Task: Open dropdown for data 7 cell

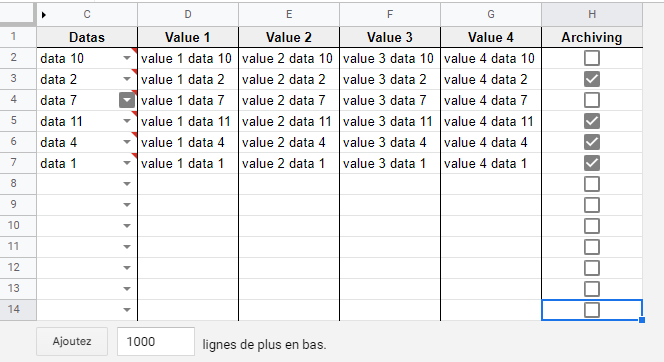Action: click(127, 100)
